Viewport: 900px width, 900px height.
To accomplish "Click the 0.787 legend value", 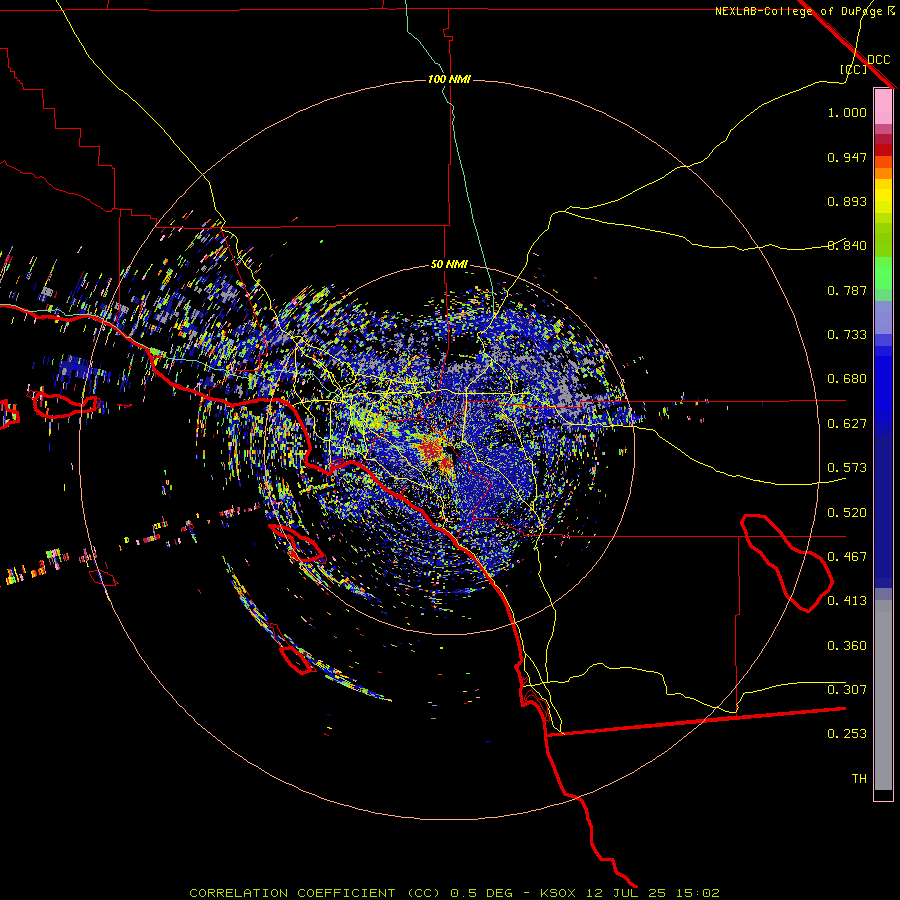I will pos(847,290).
